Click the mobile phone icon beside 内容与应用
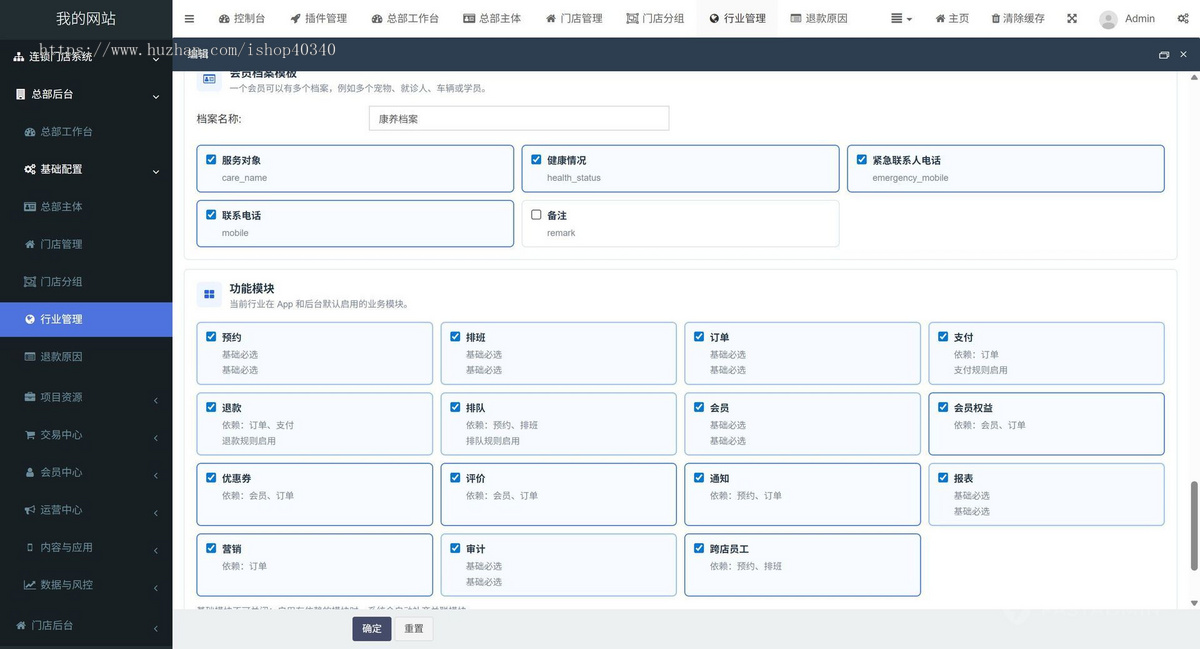This screenshot has width=1200, height=649. tap(30, 547)
